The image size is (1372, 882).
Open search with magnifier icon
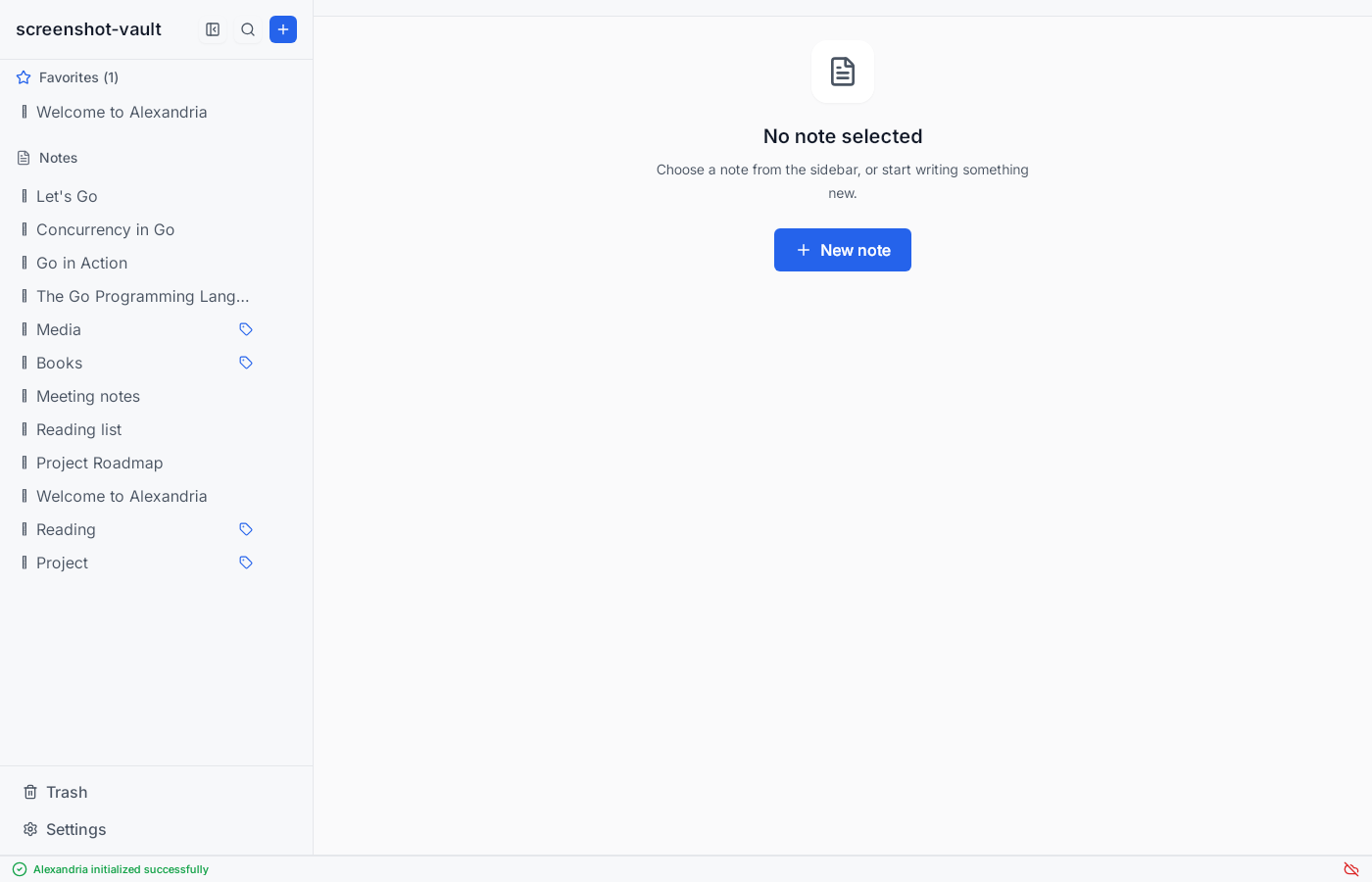tap(248, 29)
